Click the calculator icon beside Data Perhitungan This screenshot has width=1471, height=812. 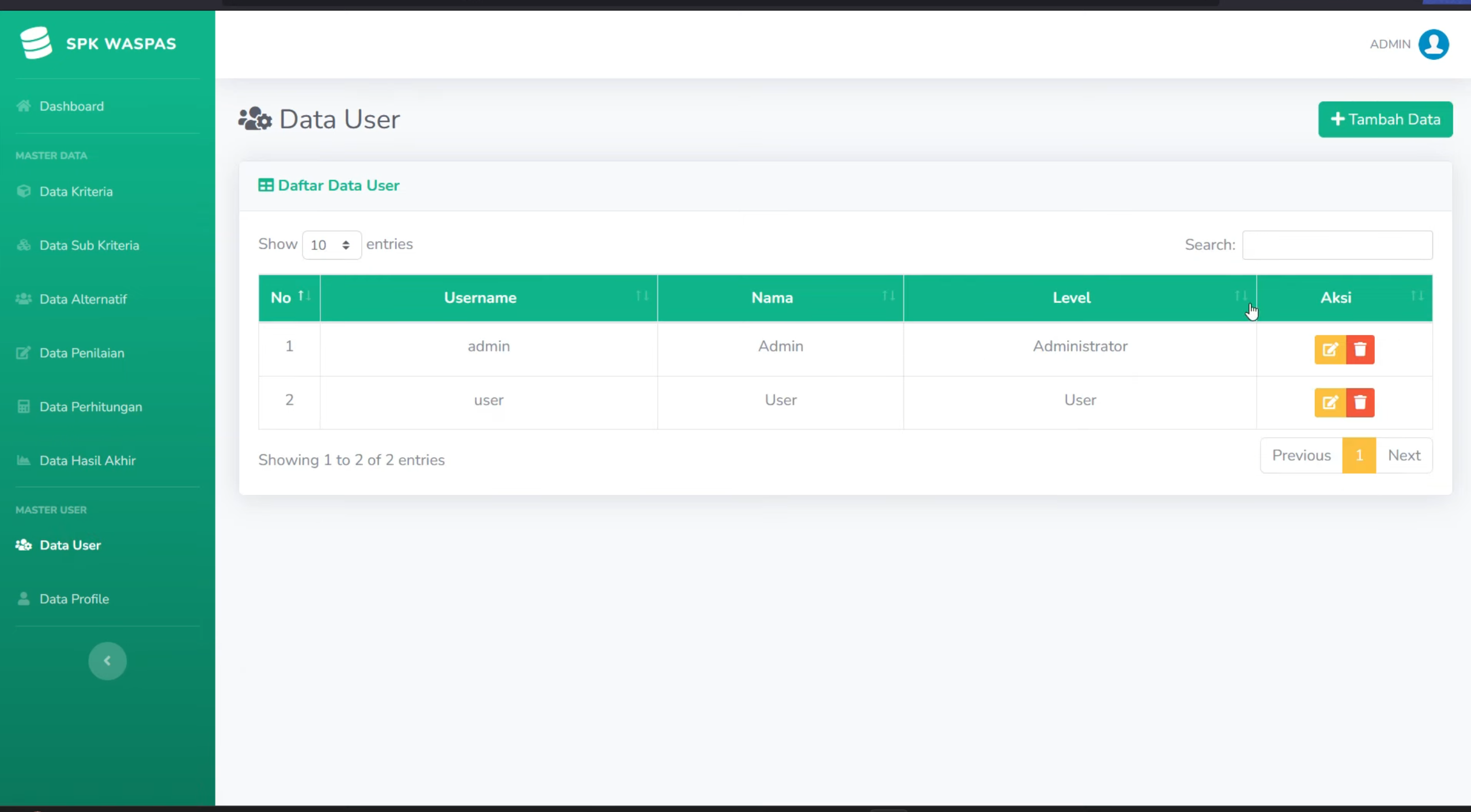pos(24,407)
